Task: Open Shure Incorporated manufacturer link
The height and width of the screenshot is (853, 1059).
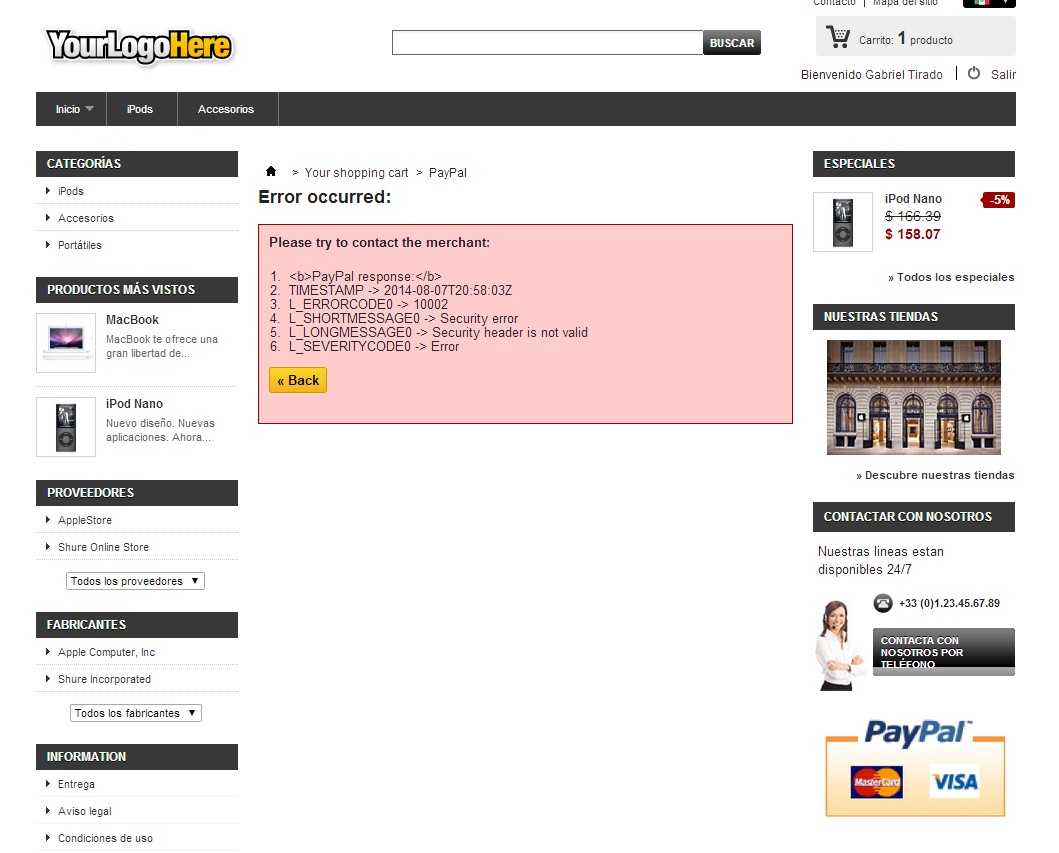Action: [105, 679]
